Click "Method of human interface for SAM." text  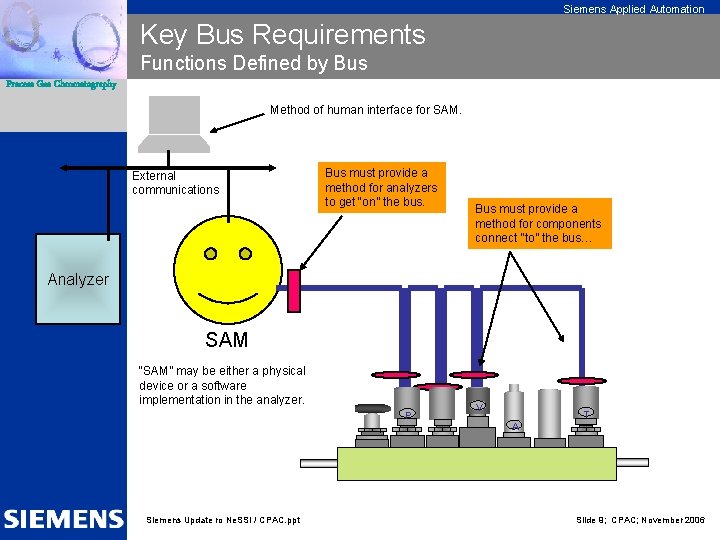(366, 110)
